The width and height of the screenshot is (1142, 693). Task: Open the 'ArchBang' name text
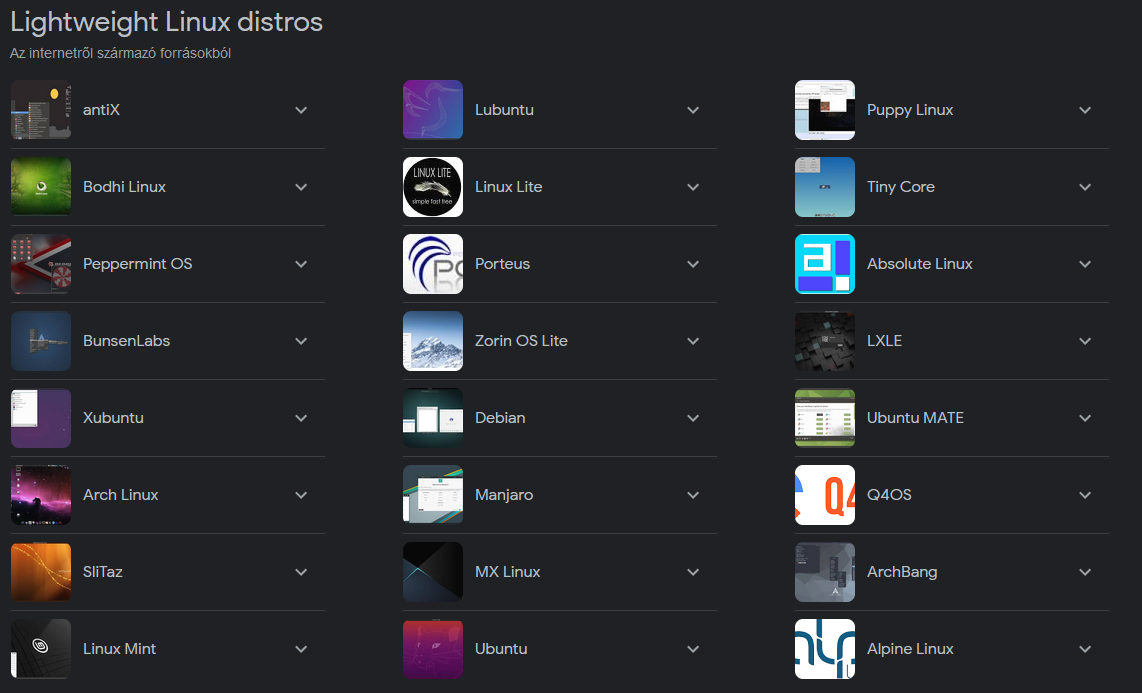[902, 572]
